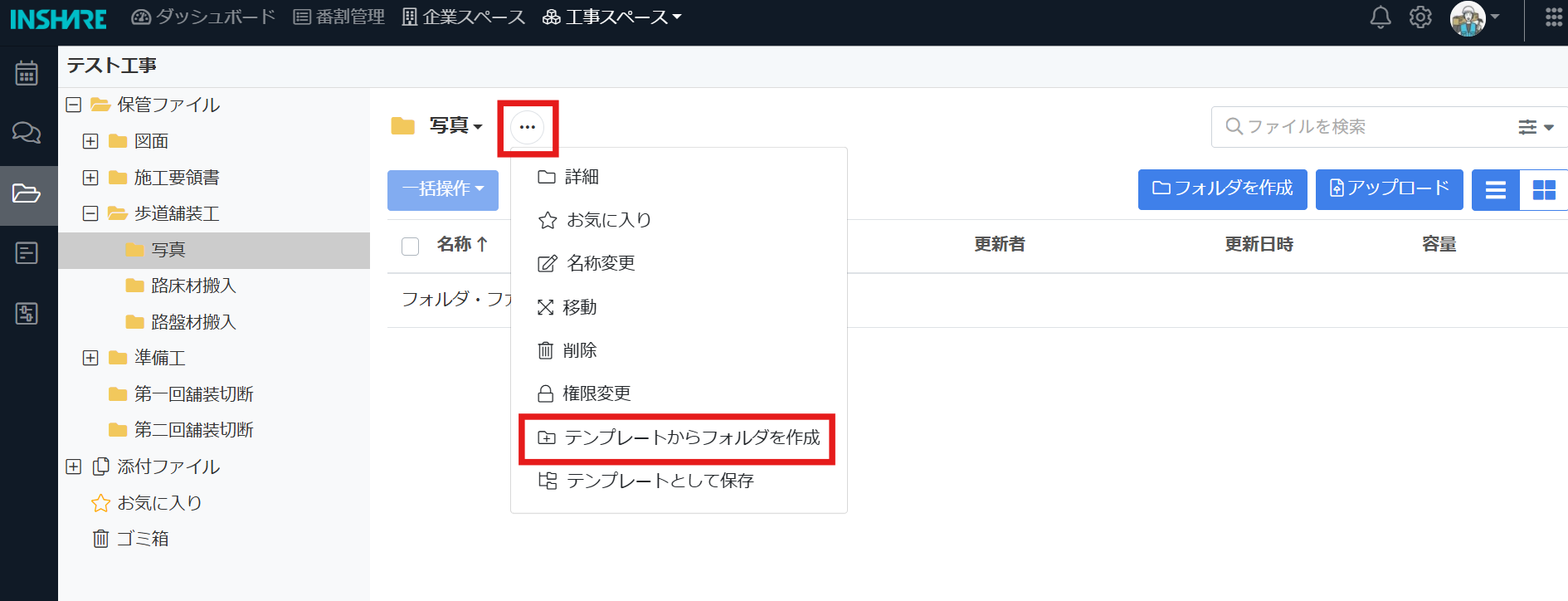Viewport: 1568px width, 601px height.
Task: Open the 写真 folder title dropdown
Action: pyautogui.click(x=455, y=125)
